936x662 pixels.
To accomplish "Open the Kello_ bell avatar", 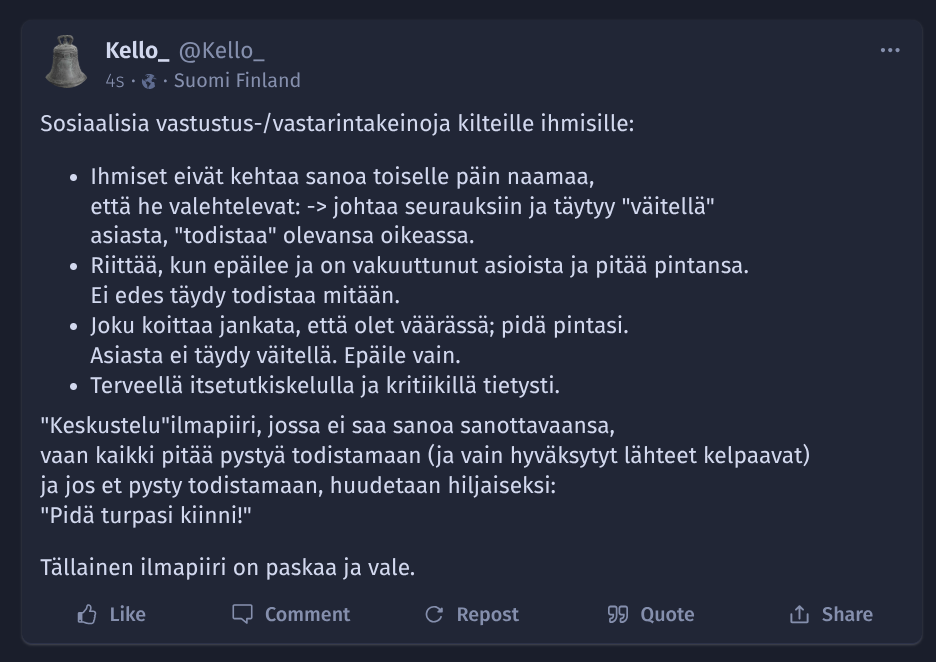I will click(67, 62).
